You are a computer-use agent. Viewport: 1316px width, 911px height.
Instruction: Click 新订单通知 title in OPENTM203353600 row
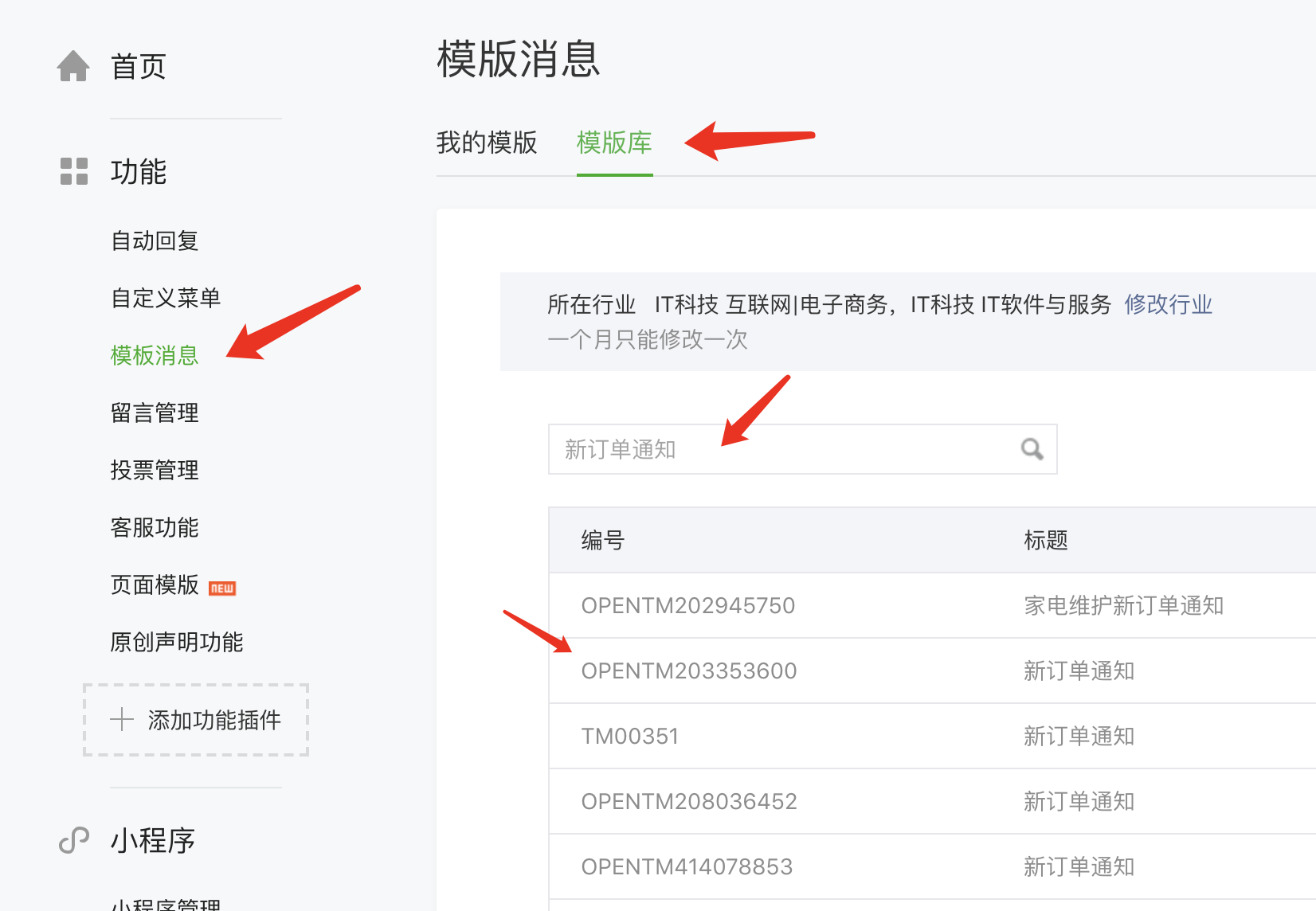pos(1079,671)
